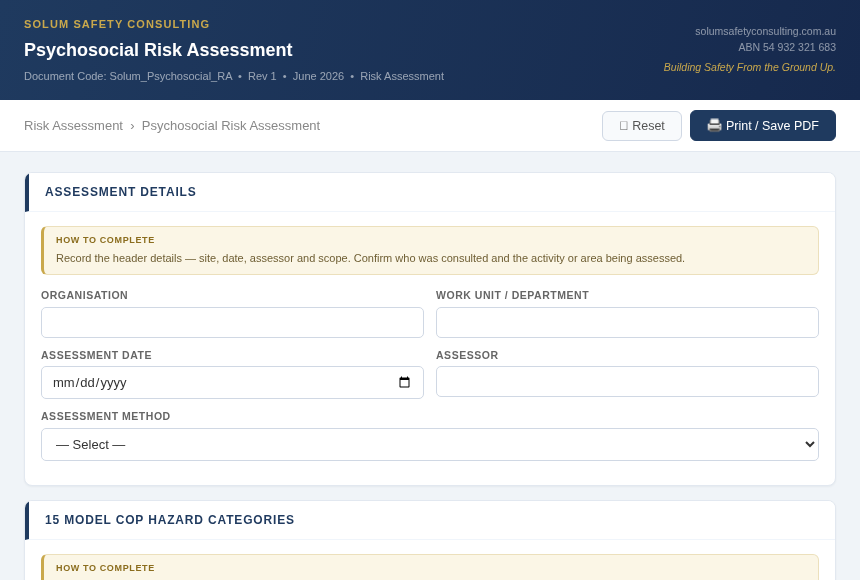
Task: Click the Assessor input field
Action: tap(627, 381)
